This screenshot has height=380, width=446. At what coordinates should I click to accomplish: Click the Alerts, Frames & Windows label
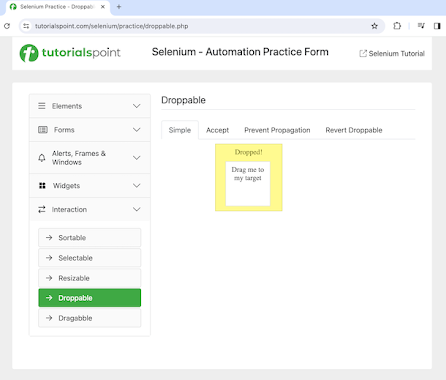pyautogui.click(x=79, y=158)
